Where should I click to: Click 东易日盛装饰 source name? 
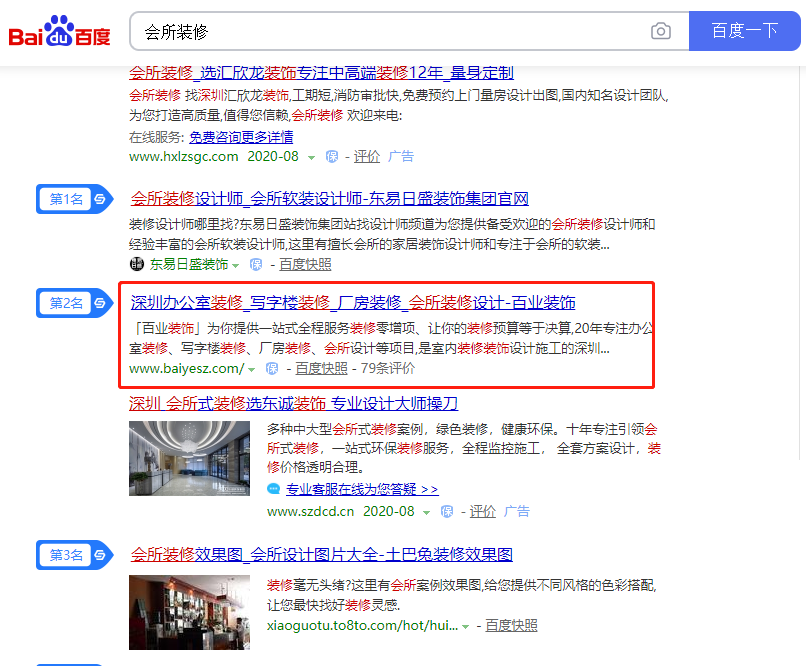click(x=189, y=264)
